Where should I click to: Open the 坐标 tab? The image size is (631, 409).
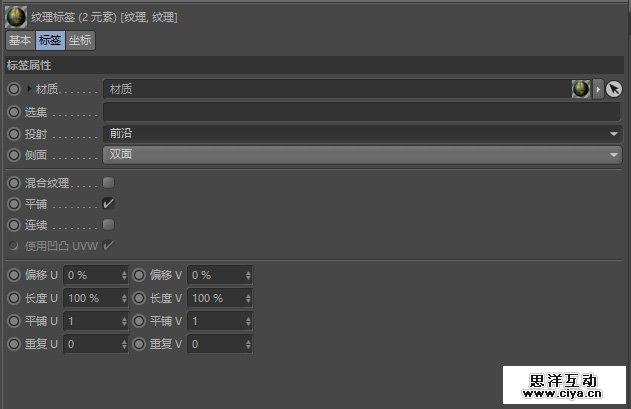click(x=80, y=40)
